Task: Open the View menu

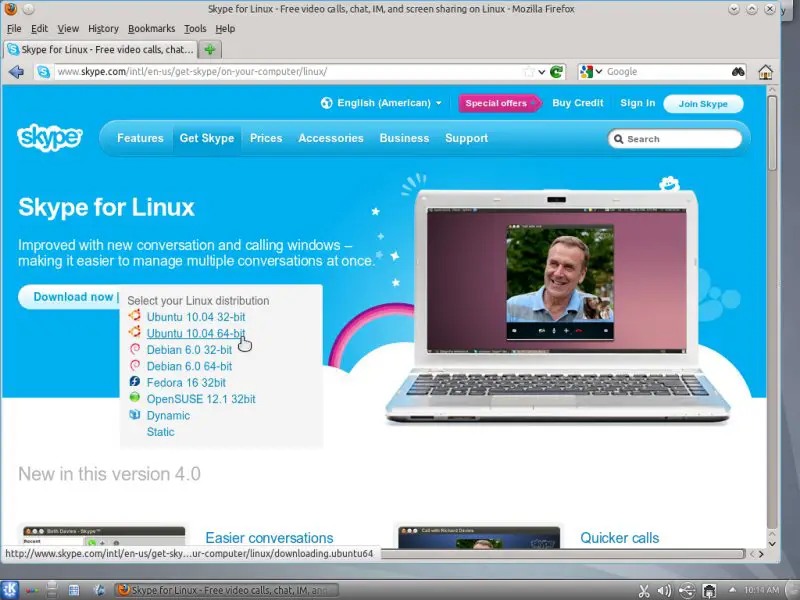Action: [68, 29]
